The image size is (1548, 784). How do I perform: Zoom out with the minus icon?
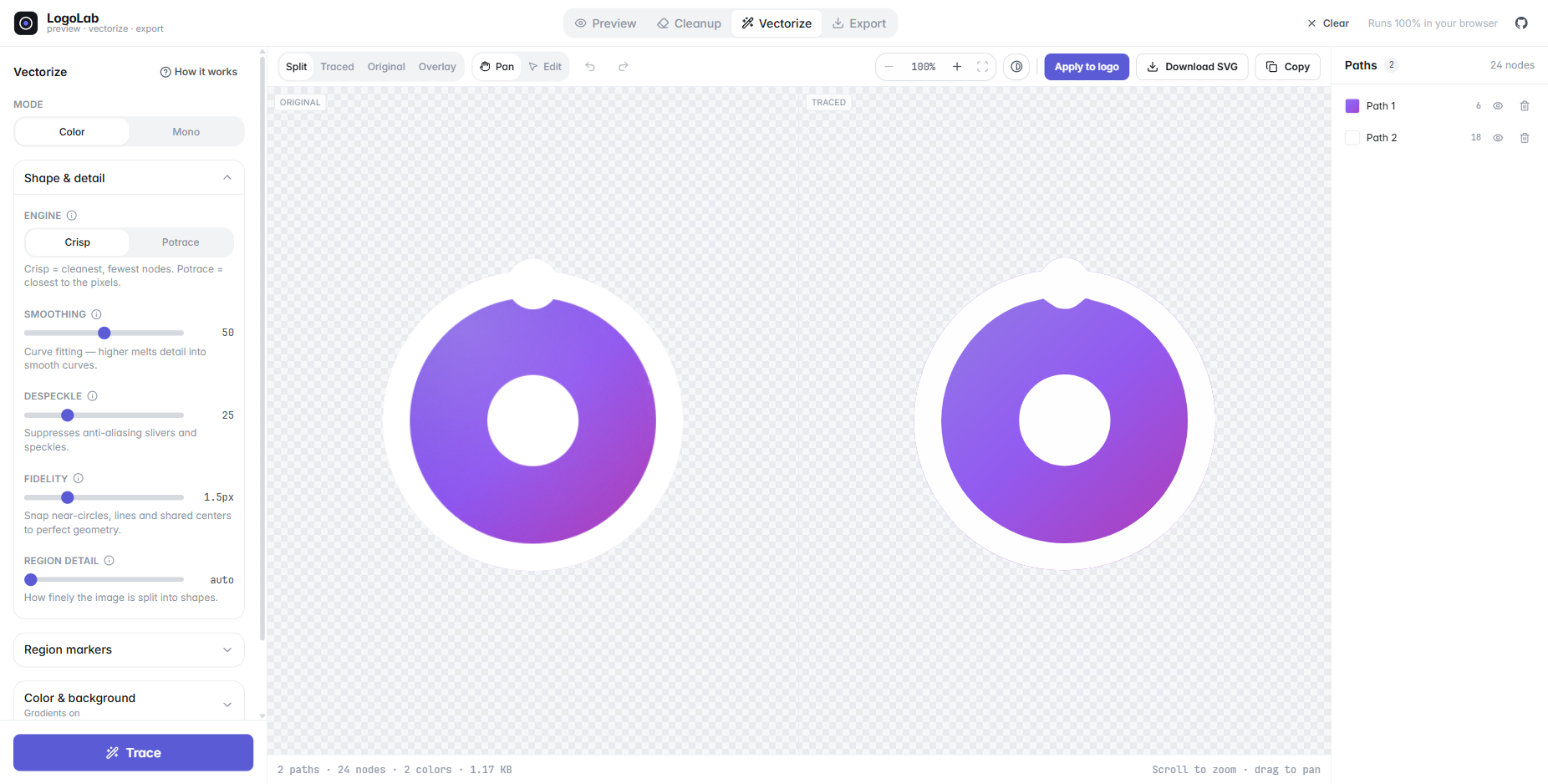coord(889,67)
